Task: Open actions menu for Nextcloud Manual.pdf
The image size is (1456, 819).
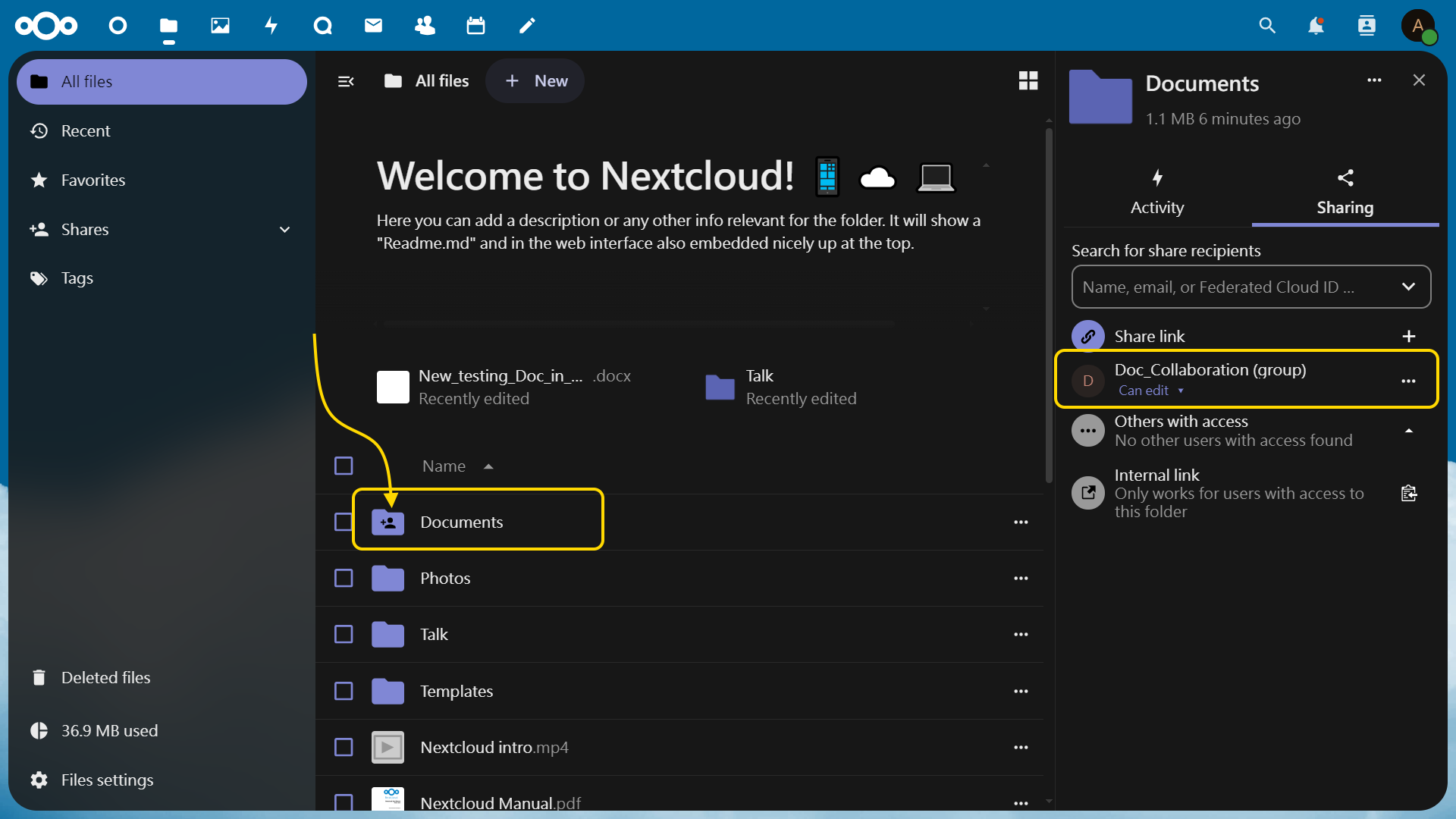Action: 1021,802
